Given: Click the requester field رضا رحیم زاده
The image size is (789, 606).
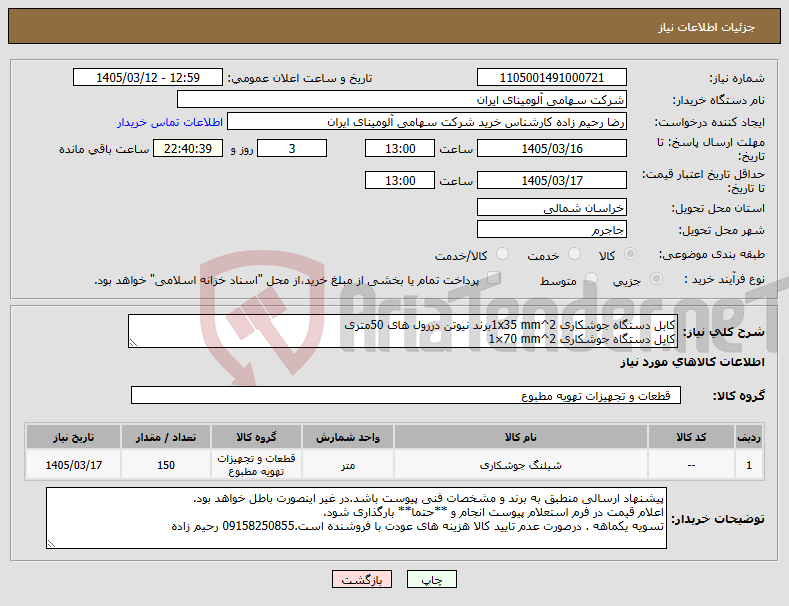Looking at the screenshot, I should click(x=427, y=122).
